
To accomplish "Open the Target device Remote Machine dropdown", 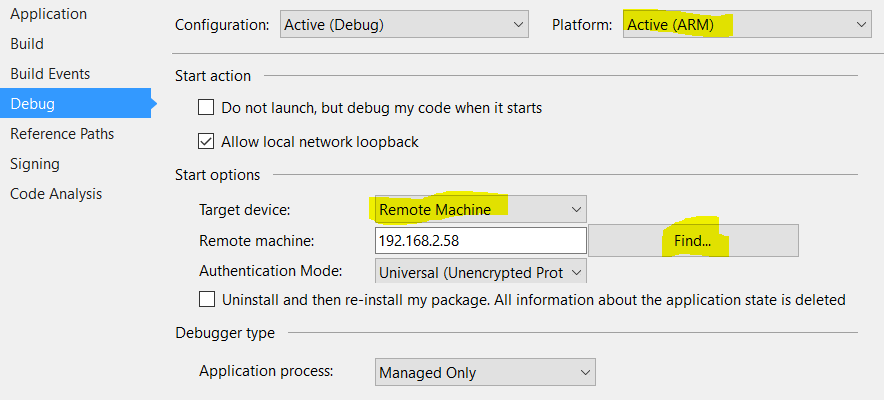I will (x=480, y=210).
